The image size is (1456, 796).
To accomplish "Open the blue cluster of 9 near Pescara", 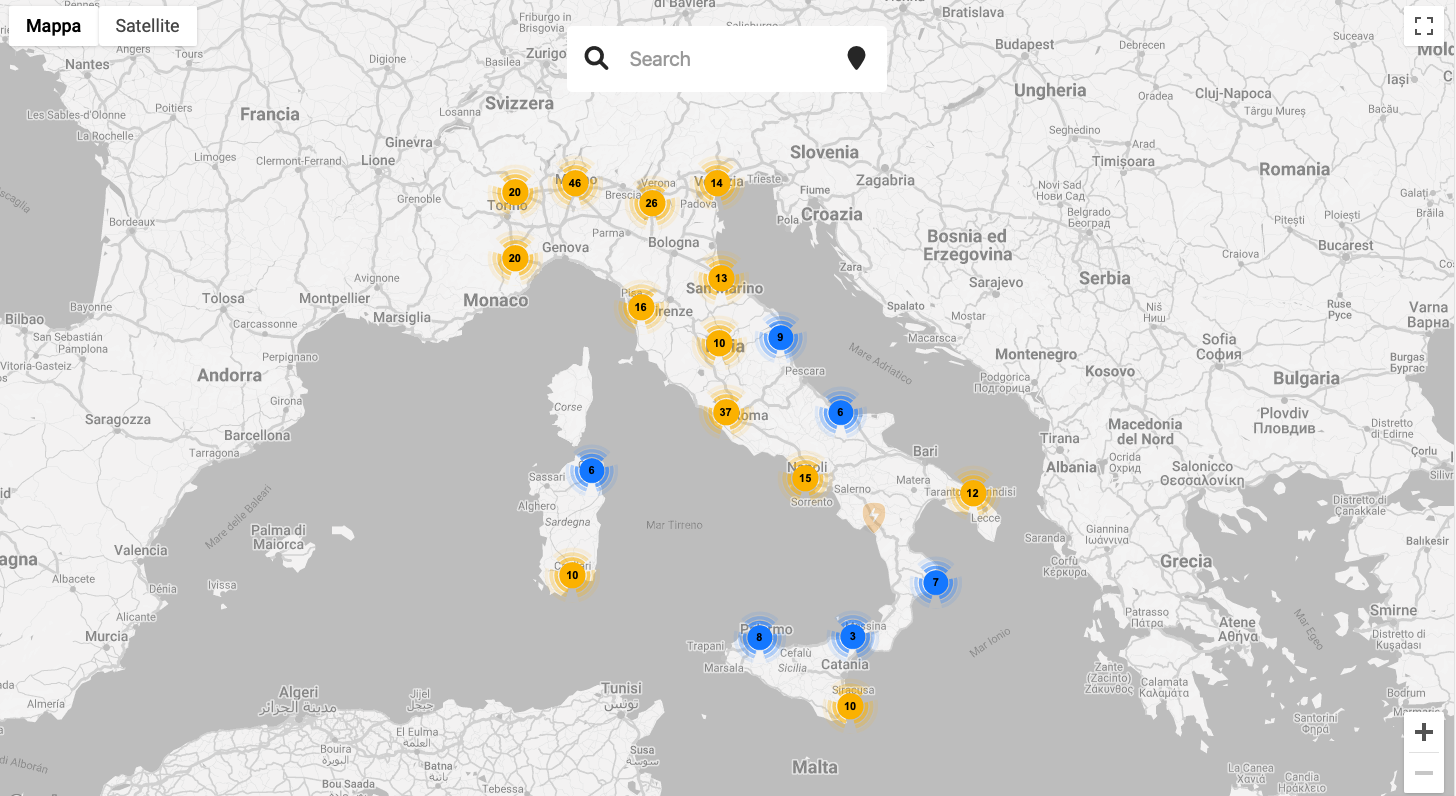I will point(780,337).
